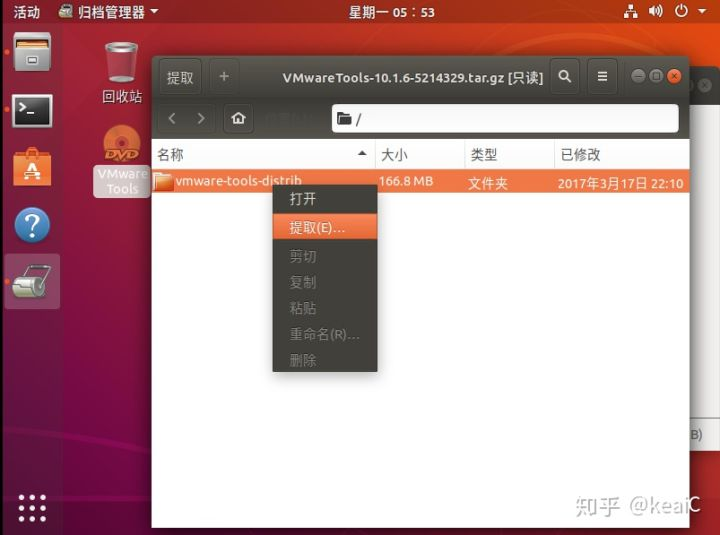Open the Help dock icon

tap(32, 225)
